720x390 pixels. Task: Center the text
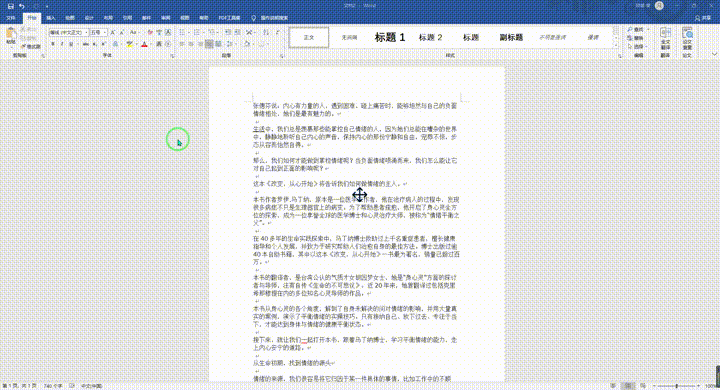click(x=191, y=44)
